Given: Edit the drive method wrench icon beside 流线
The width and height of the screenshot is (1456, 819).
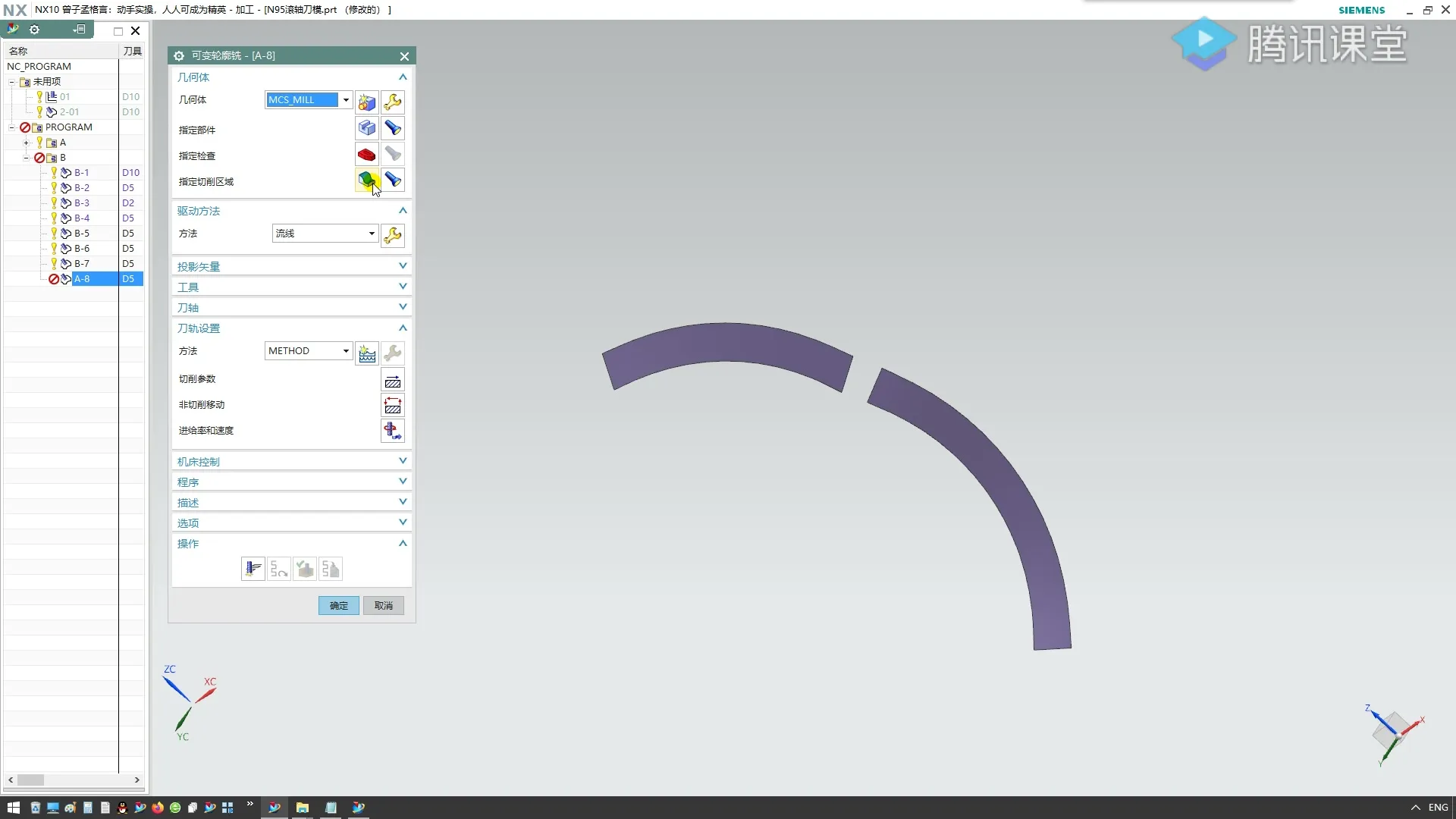Looking at the screenshot, I should click(x=393, y=235).
